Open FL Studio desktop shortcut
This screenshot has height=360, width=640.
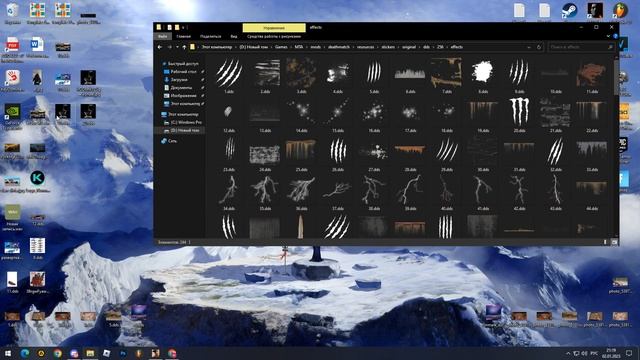620,10
